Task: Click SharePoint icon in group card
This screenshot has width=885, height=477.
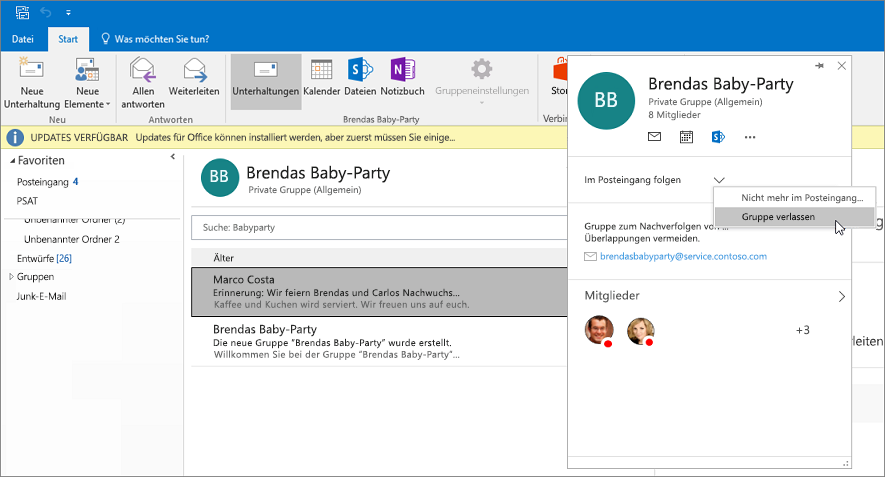Action: coord(718,137)
